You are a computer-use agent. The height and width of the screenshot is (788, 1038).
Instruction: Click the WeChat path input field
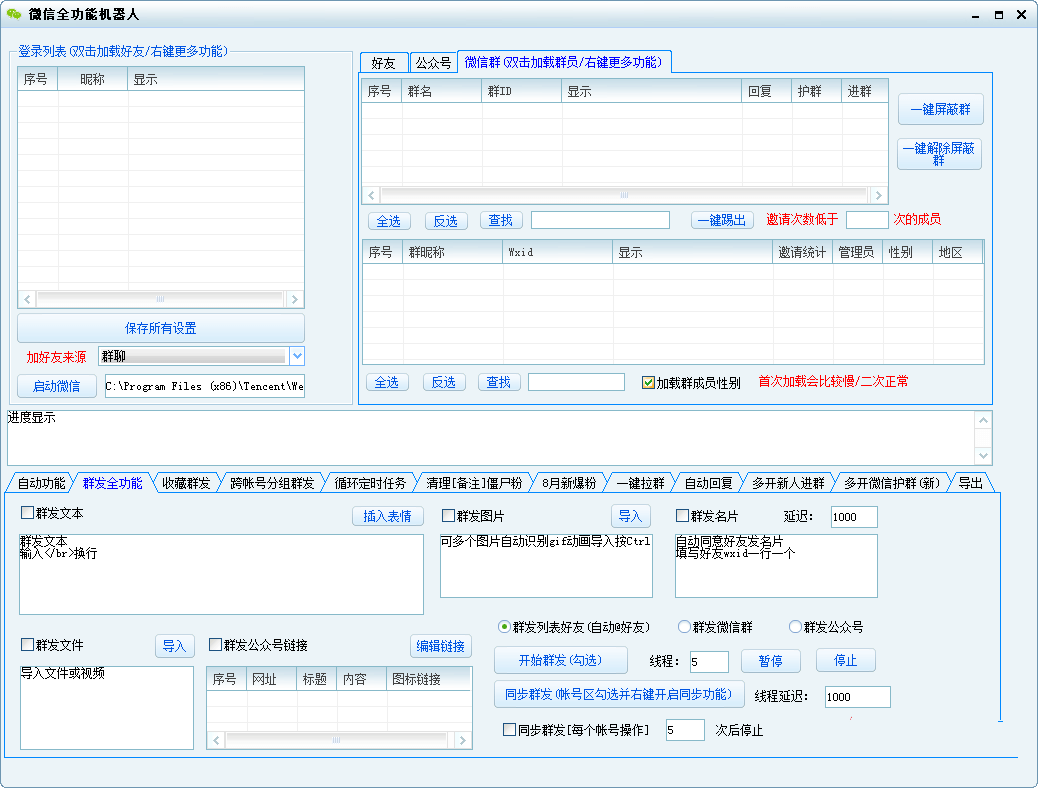(x=205, y=386)
